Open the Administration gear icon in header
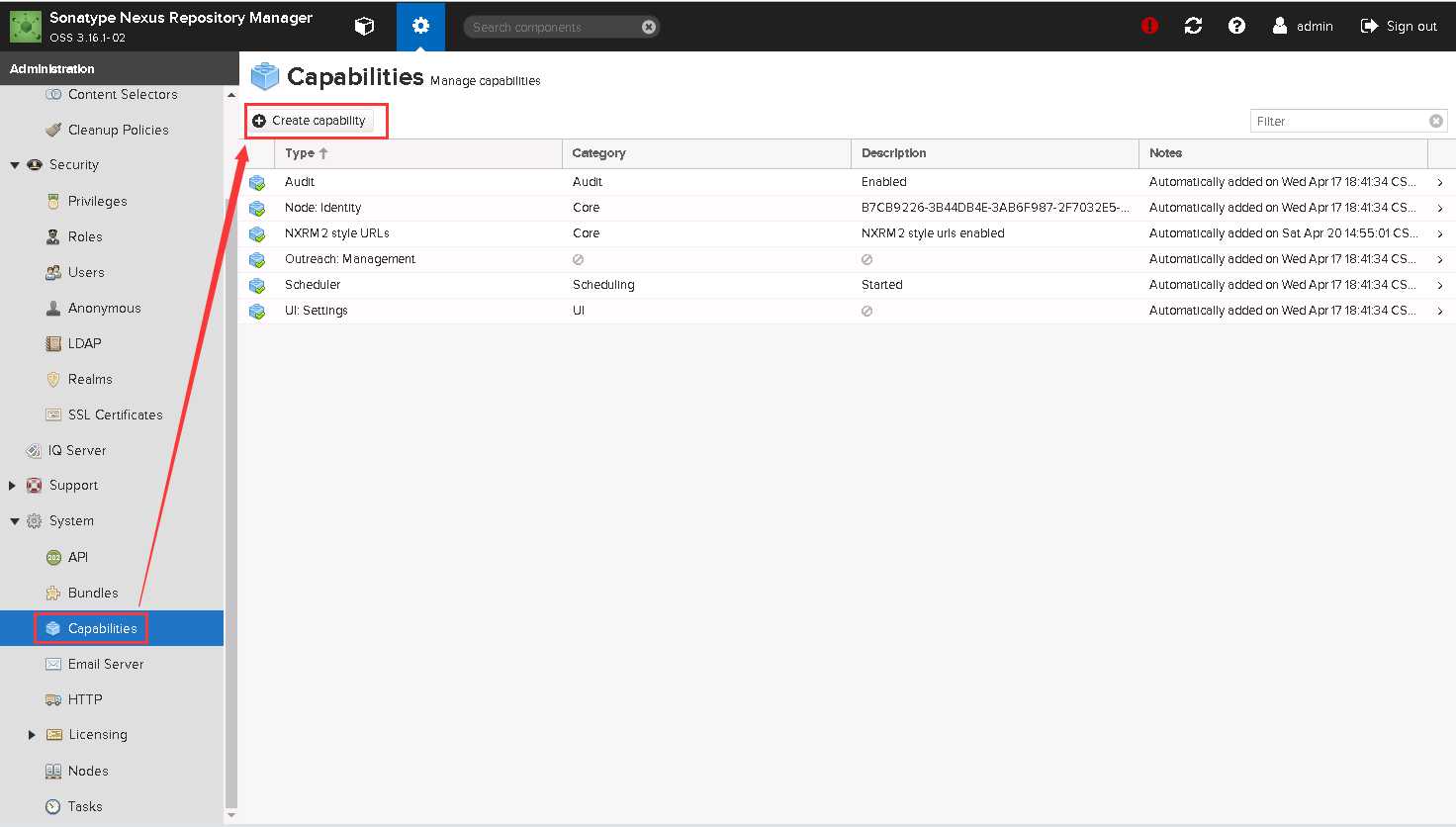This screenshot has height=827, width=1456. point(420,27)
